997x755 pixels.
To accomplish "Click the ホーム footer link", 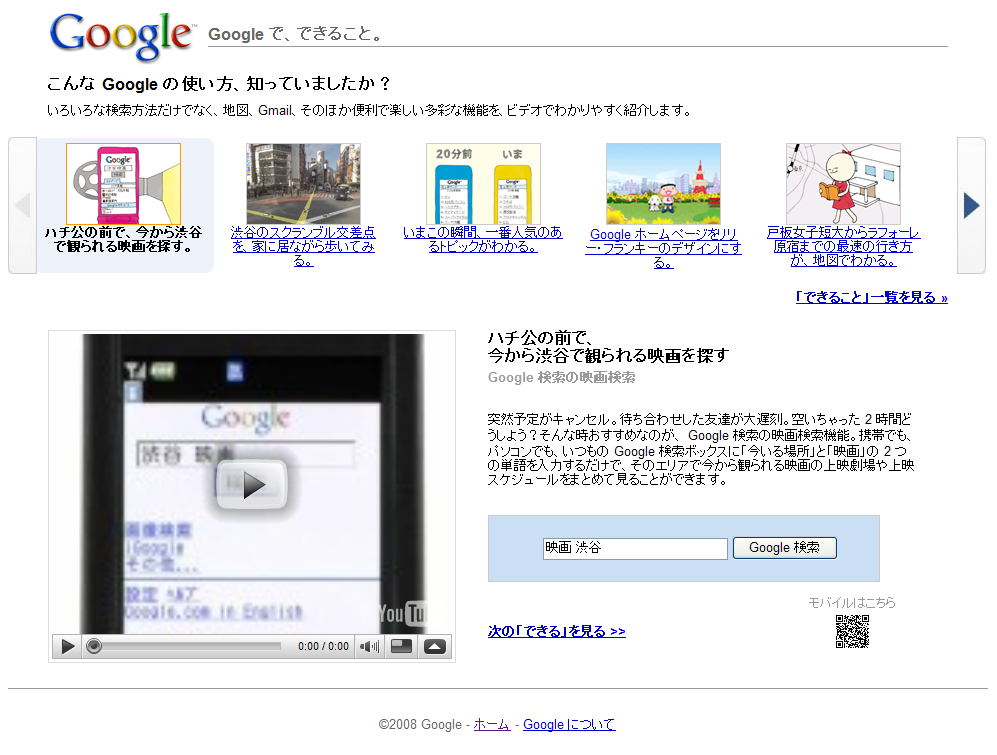I will (492, 724).
